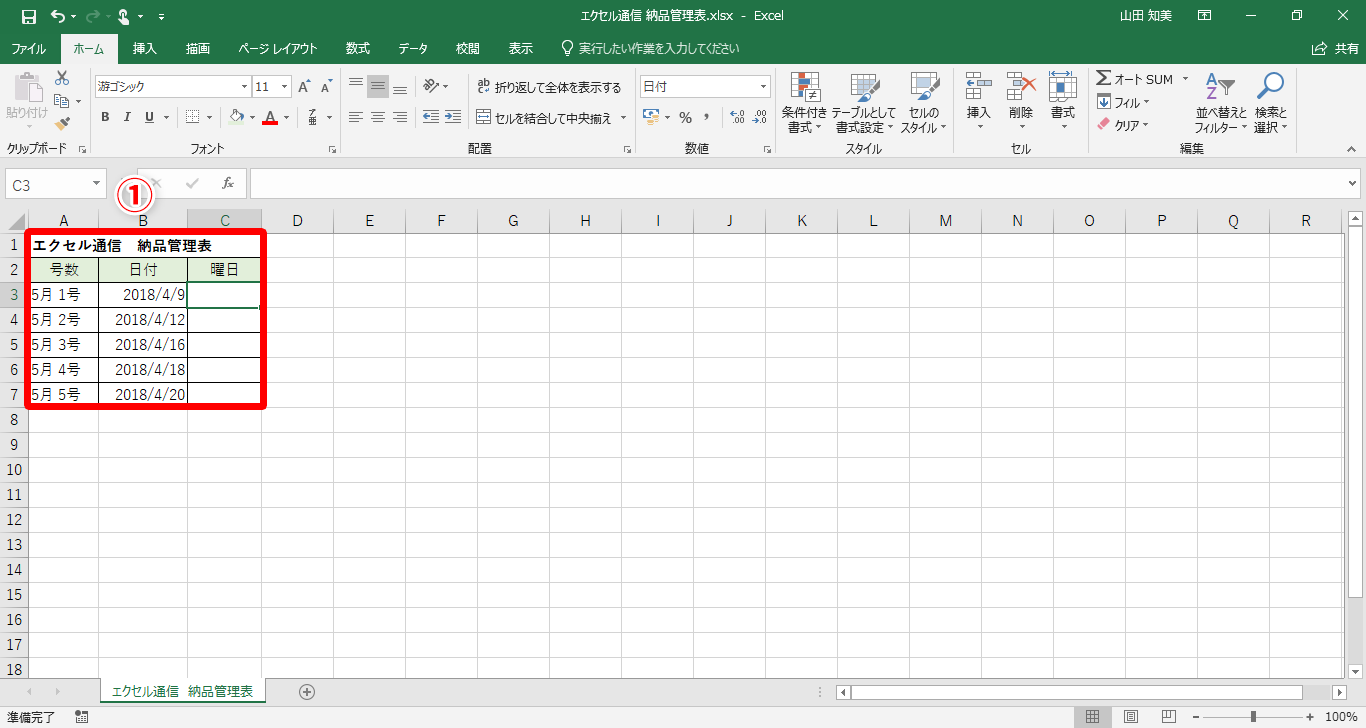Click the fill color bucket button

pyautogui.click(x=236, y=117)
